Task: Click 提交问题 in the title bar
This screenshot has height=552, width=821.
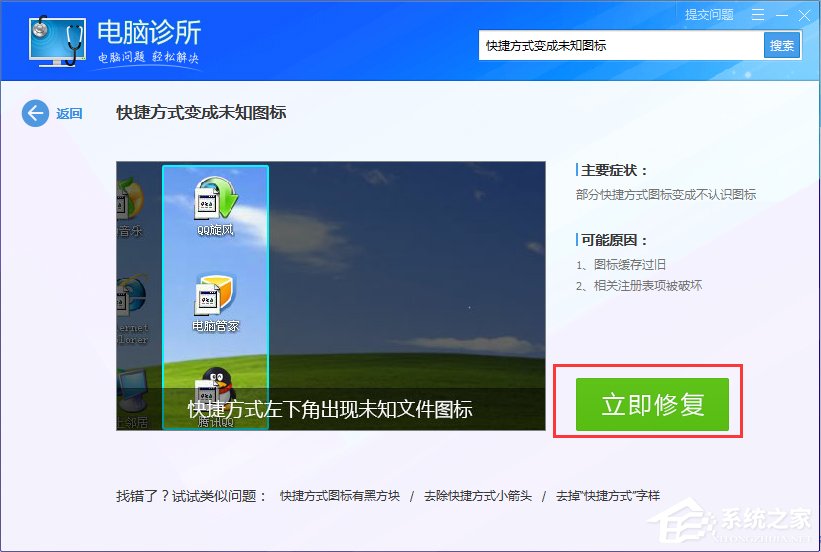Action: (709, 15)
